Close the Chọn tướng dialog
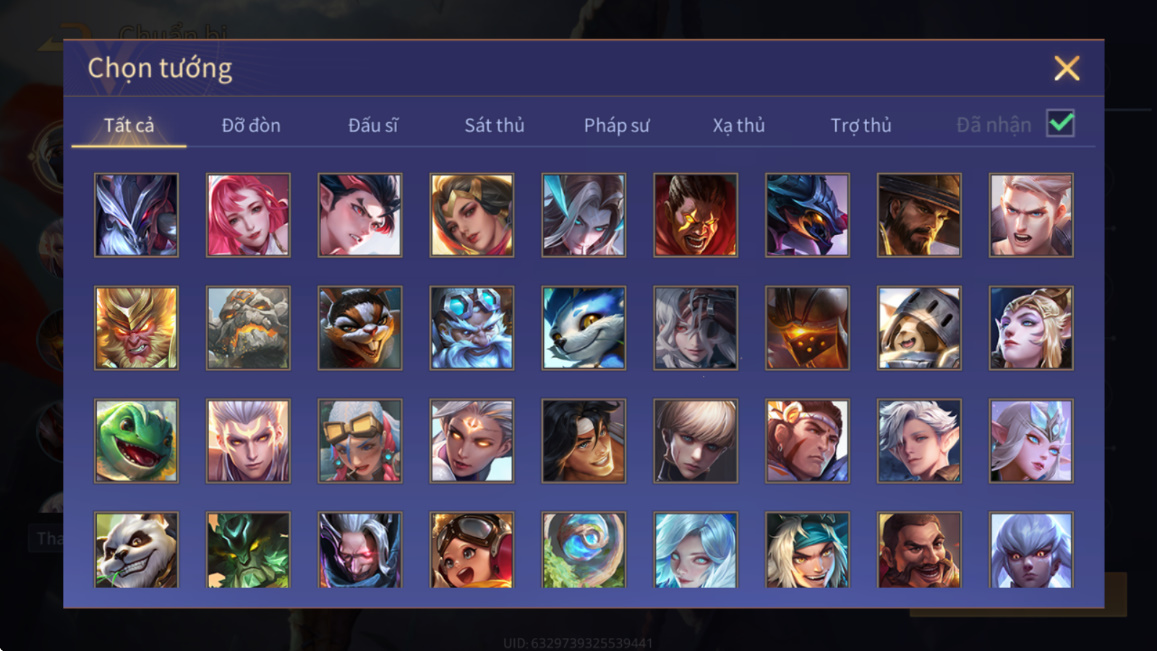The image size is (1157, 651). click(x=1066, y=68)
